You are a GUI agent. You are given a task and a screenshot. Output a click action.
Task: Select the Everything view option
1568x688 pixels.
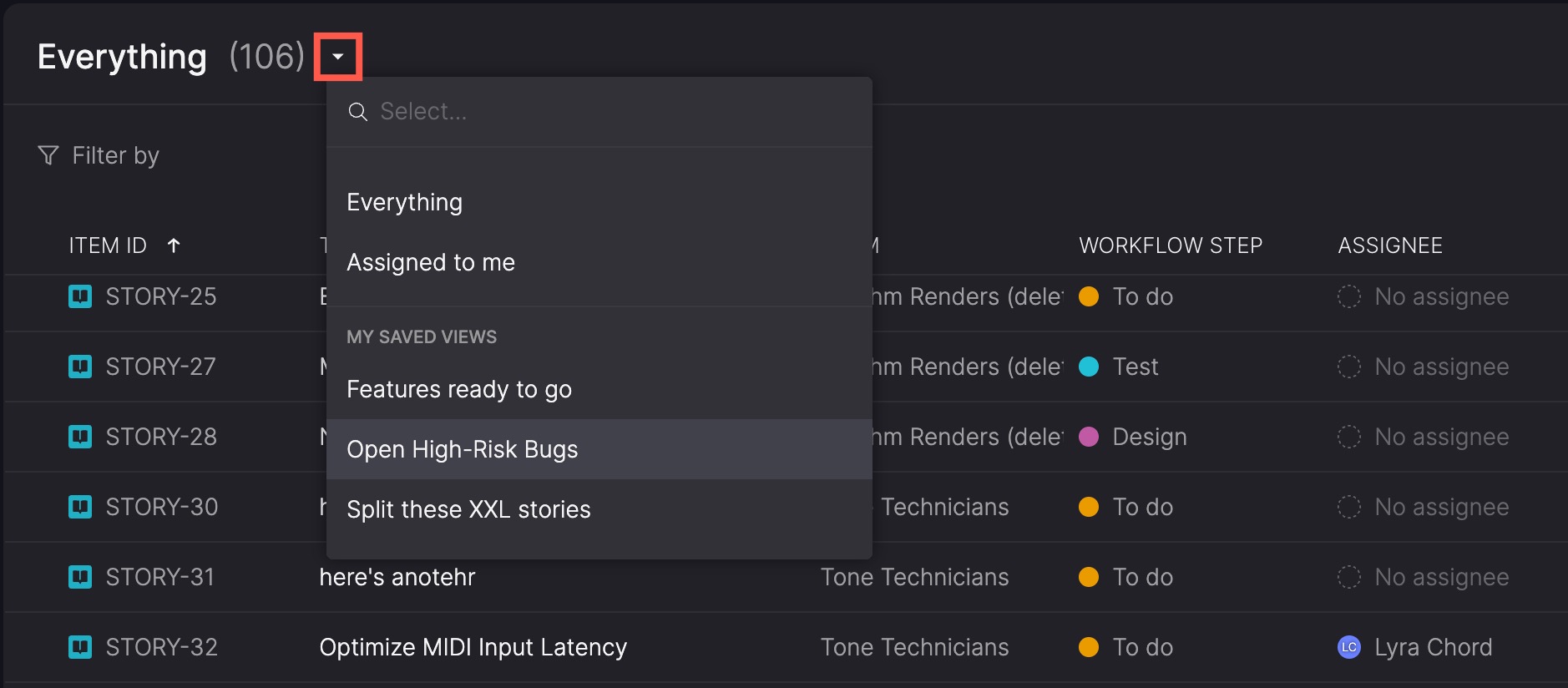(404, 202)
